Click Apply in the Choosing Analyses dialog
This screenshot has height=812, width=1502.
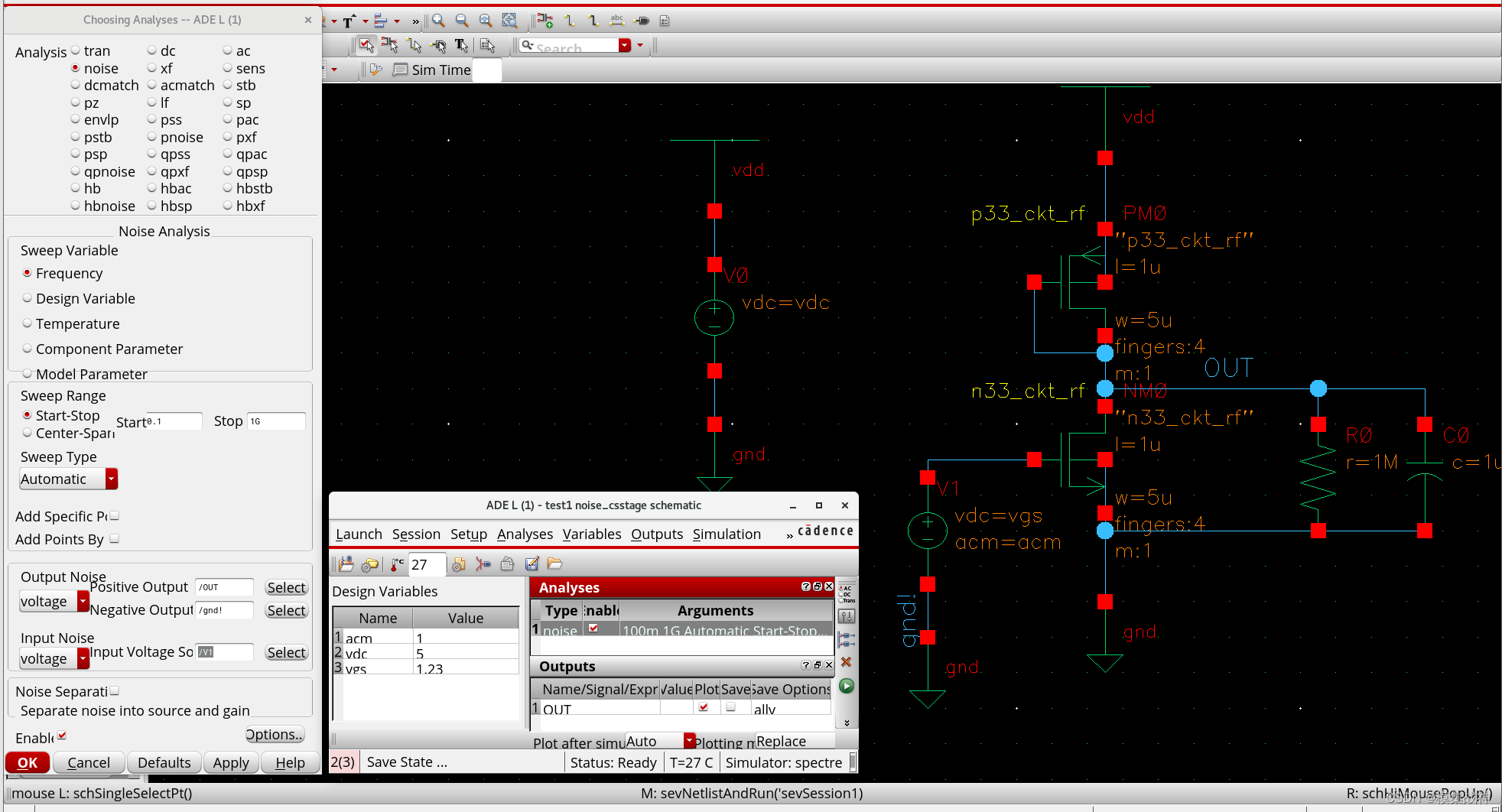pos(230,762)
